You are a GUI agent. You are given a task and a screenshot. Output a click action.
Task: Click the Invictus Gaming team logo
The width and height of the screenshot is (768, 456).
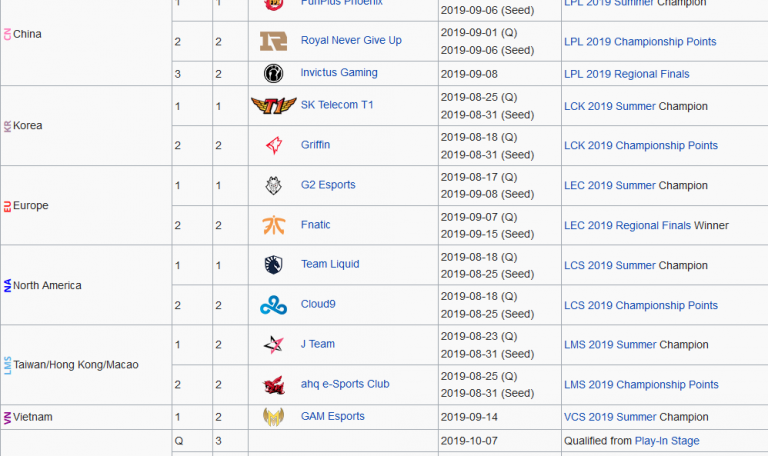(273, 73)
